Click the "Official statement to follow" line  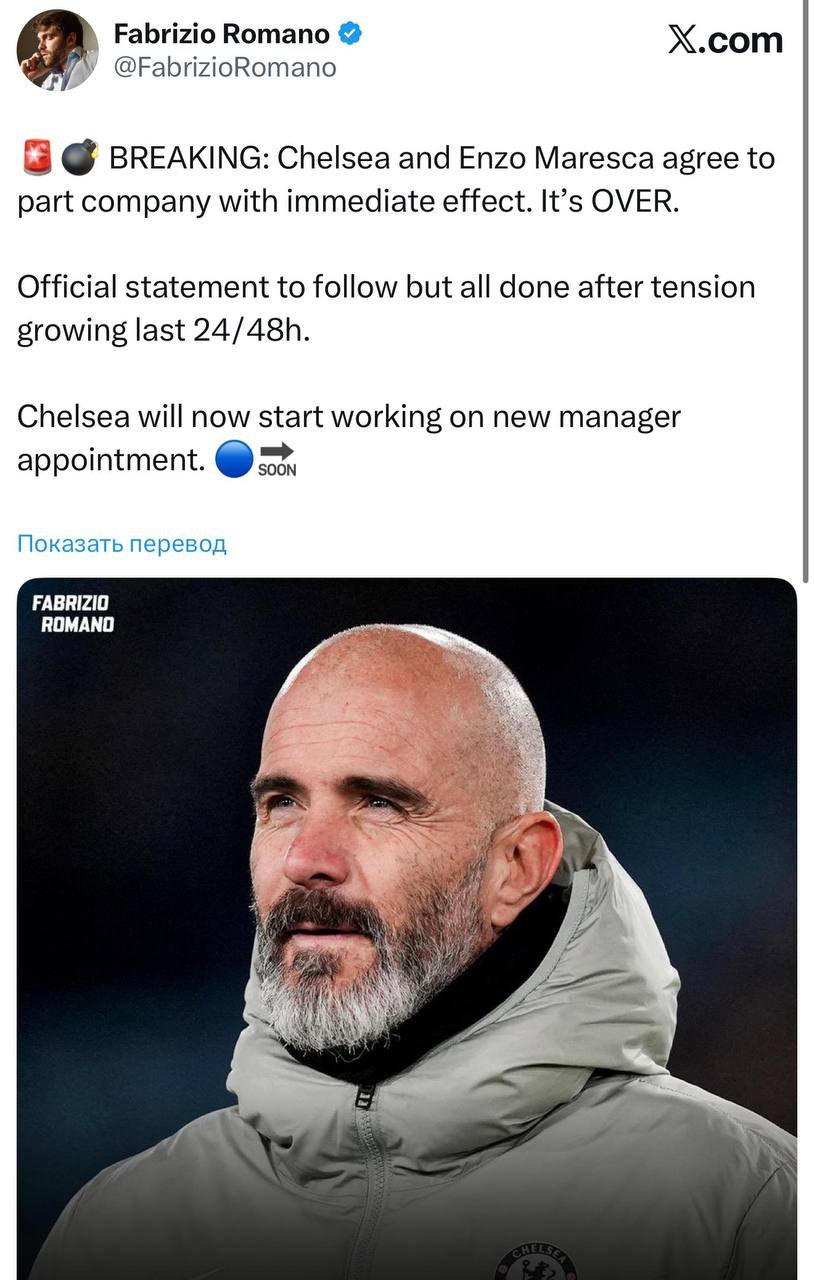(x=208, y=288)
